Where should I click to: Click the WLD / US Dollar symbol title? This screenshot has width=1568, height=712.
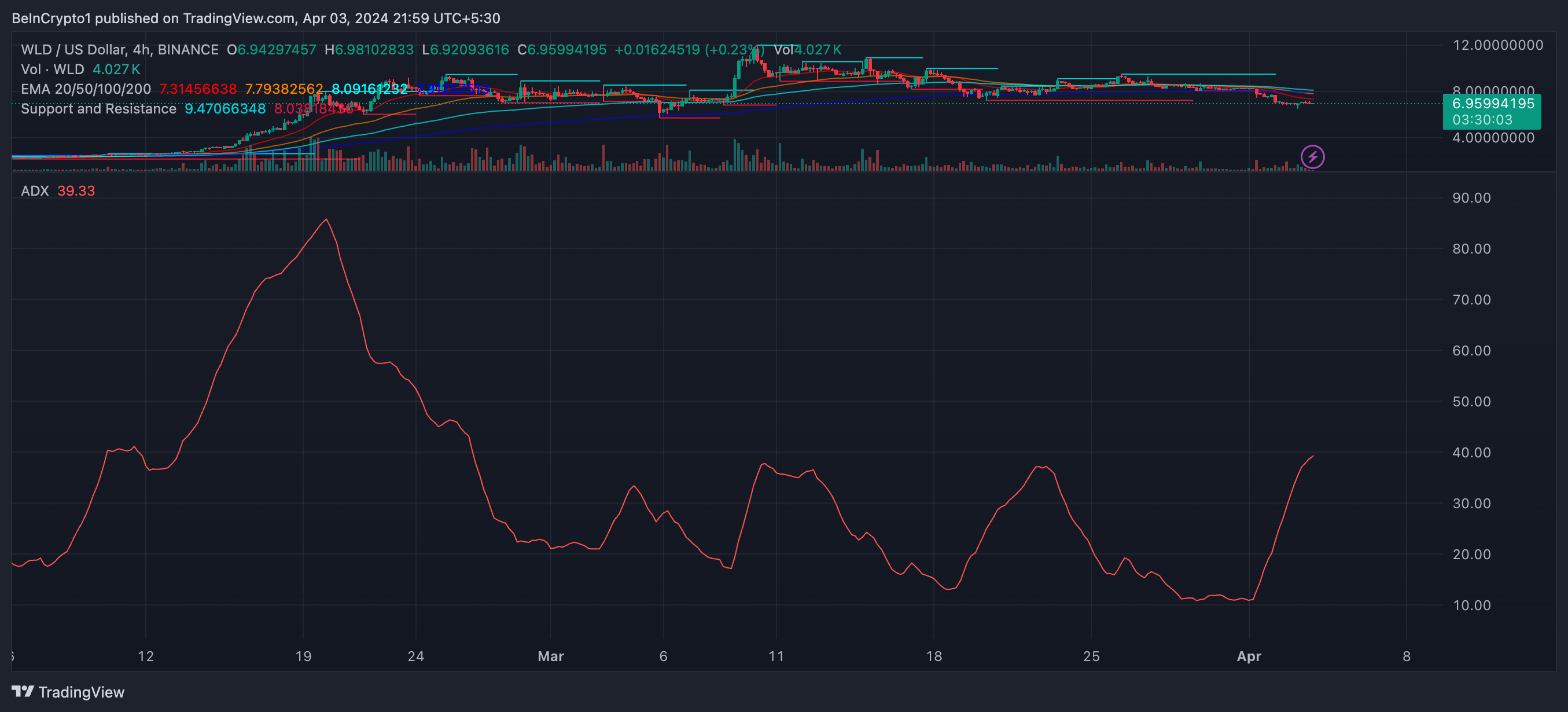pyautogui.click(x=73, y=50)
